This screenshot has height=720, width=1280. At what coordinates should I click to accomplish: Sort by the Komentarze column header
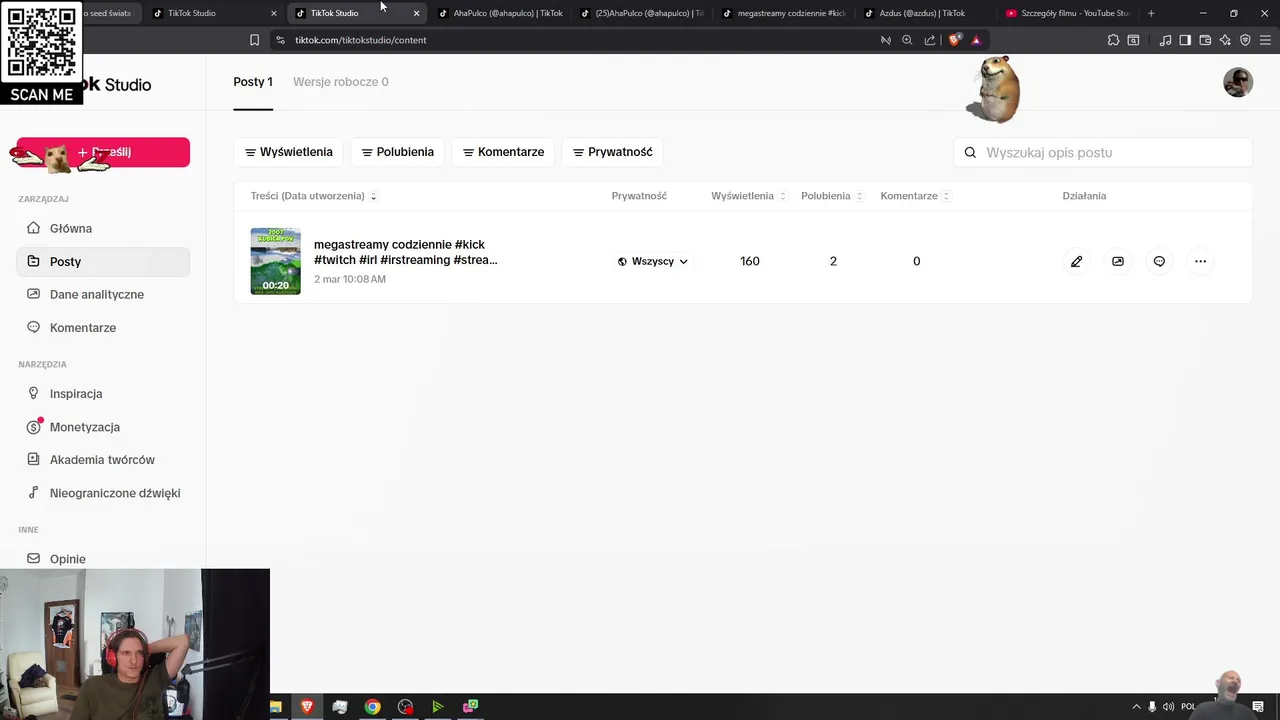(x=915, y=196)
